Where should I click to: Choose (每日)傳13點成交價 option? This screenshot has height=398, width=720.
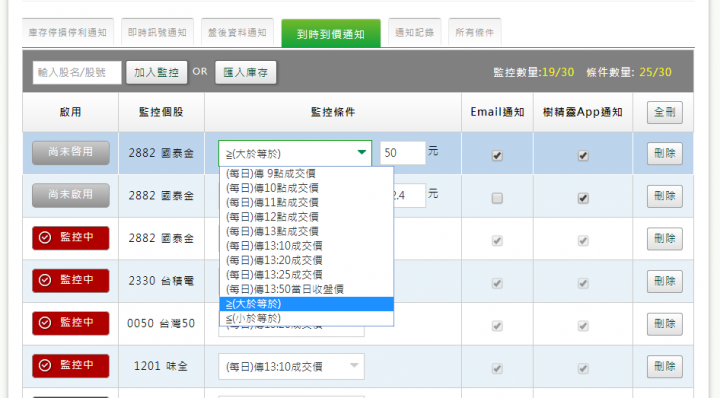306,231
